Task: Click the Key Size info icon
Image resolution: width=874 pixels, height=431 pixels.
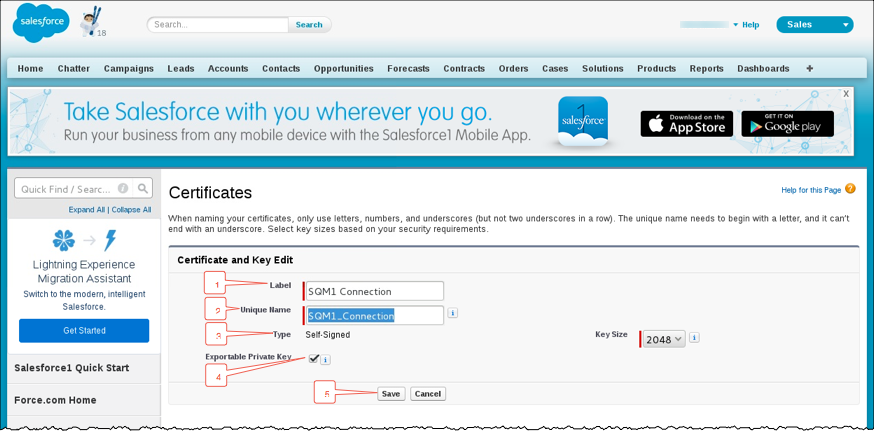Action: (x=695, y=337)
